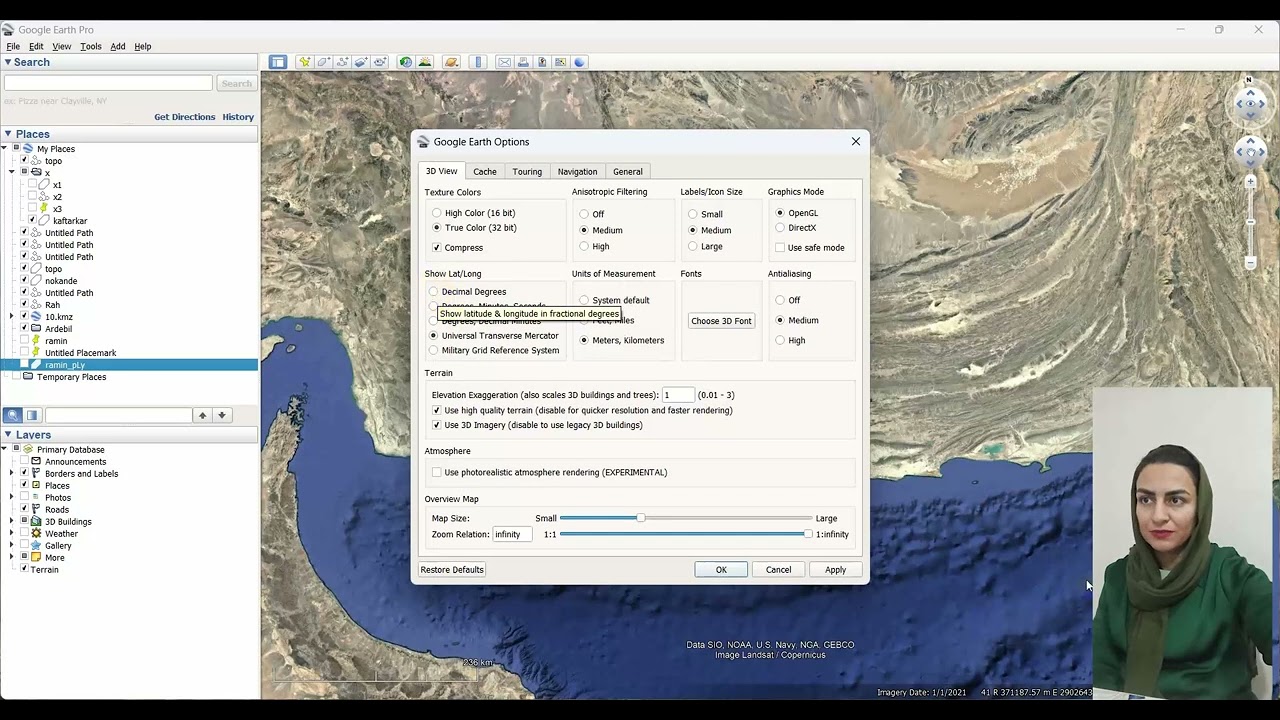
Task: Collapse the Search panel header arrow
Action: pos(7,62)
